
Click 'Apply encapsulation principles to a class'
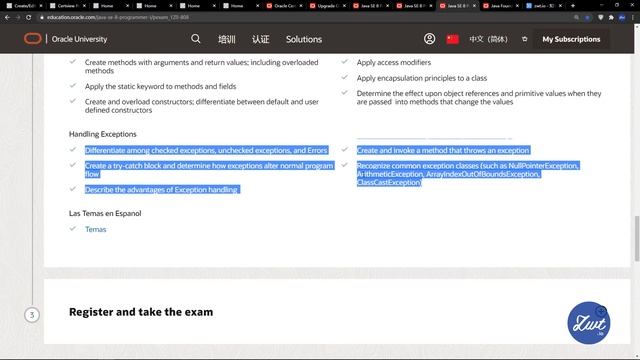[x=422, y=78]
